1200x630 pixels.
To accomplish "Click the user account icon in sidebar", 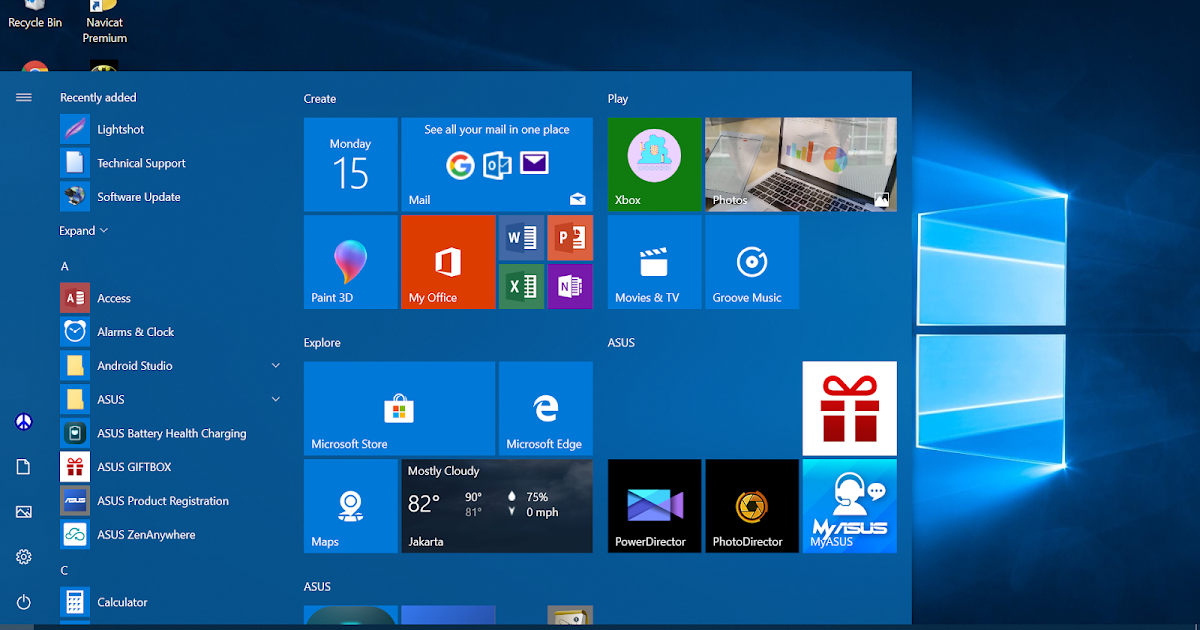I will [x=24, y=422].
